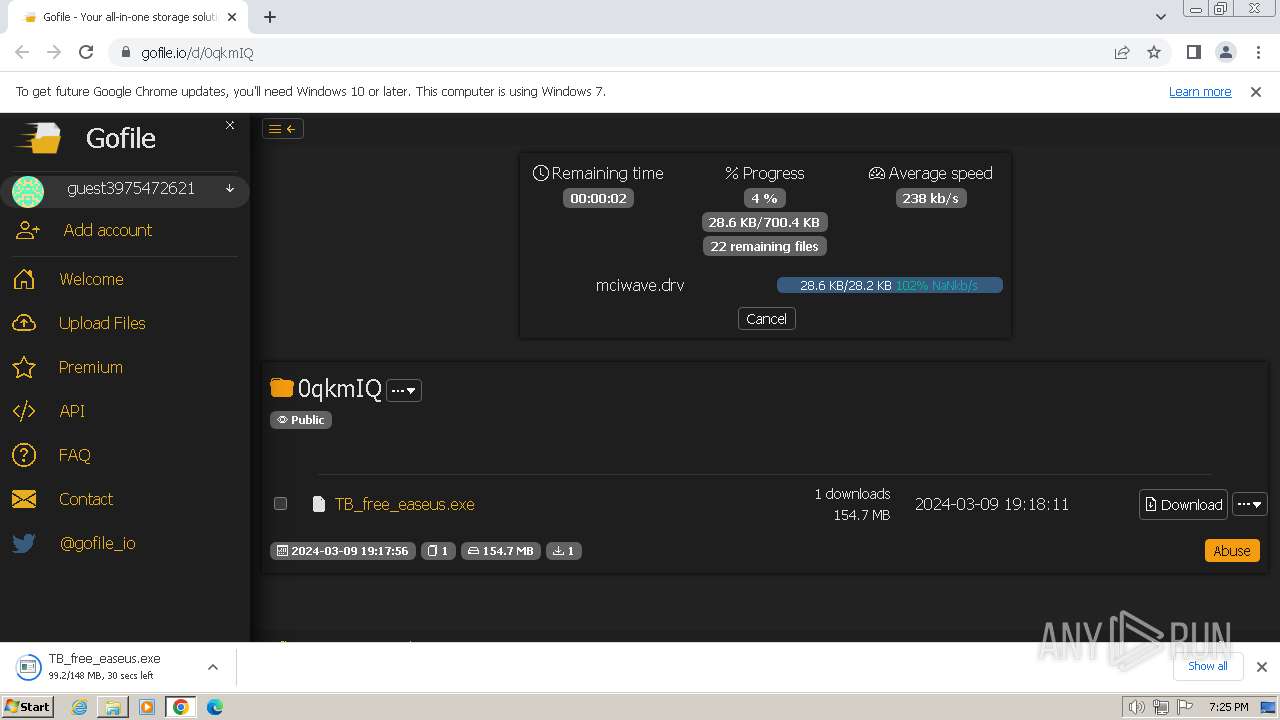This screenshot has height=720, width=1280.
Task: Click the Public visibility badge
Action: tap(301, 420)
